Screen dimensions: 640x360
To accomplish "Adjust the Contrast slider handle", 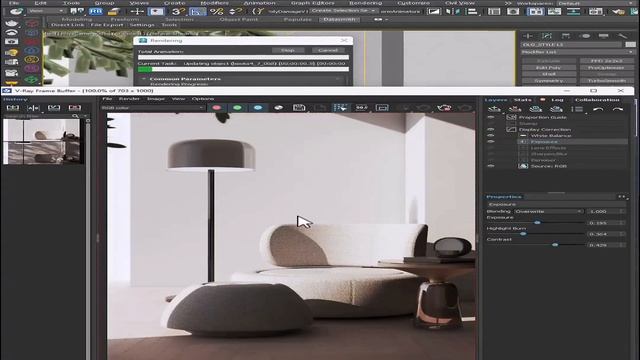I will pos(555,244).
